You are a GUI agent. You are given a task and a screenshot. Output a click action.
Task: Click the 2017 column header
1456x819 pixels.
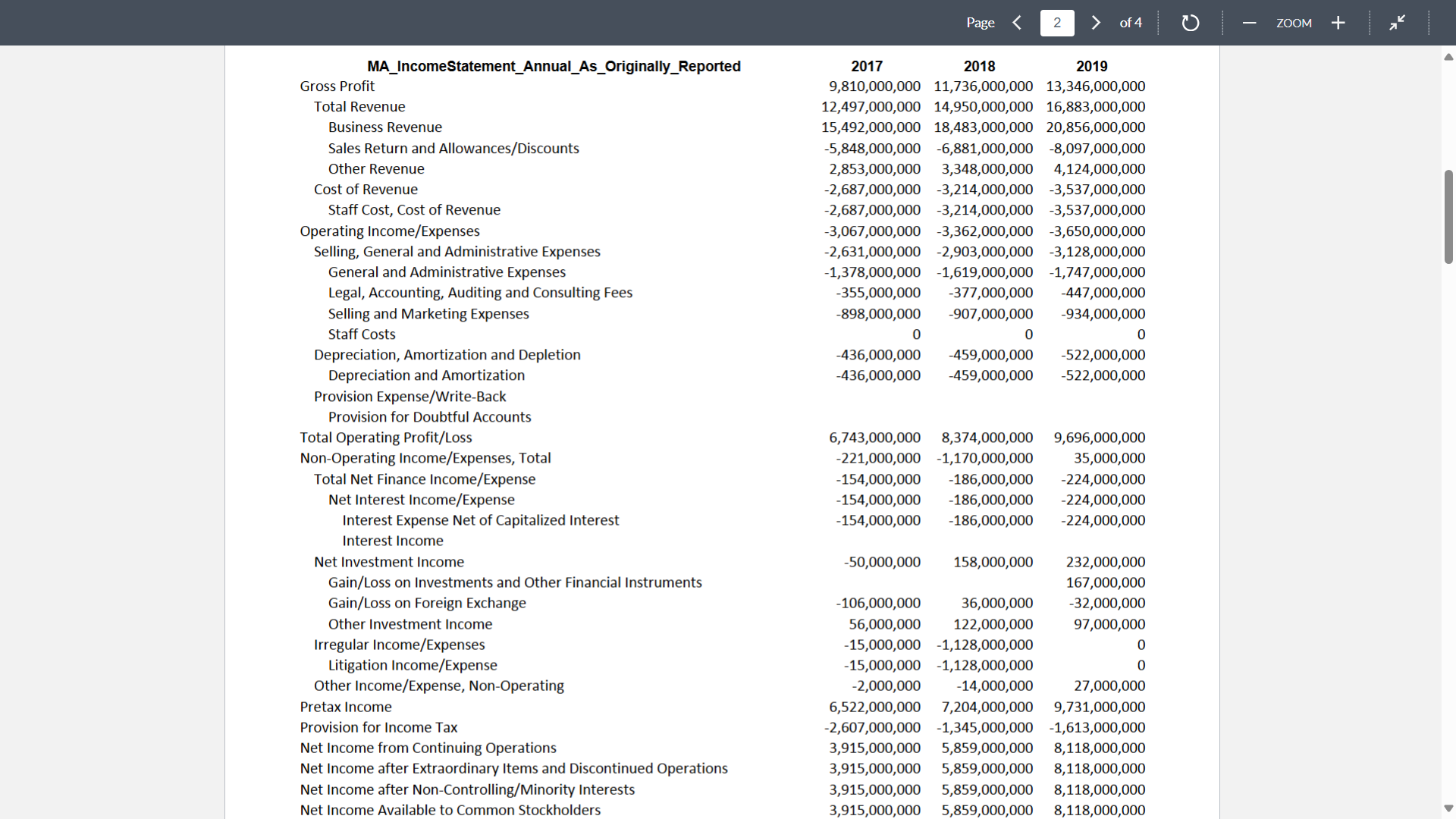point(867,66)
